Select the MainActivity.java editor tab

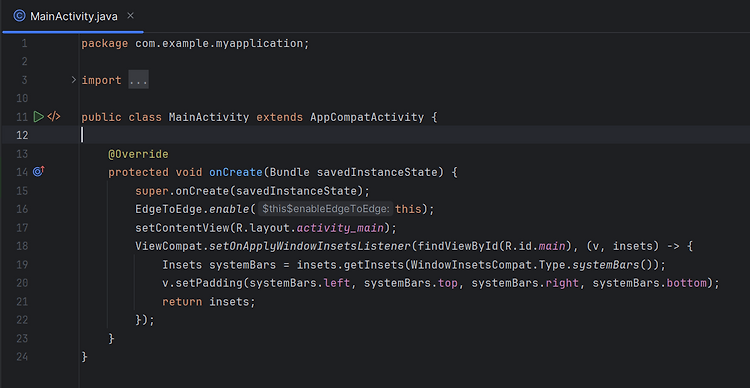pyautogui.click(x=73, y=16)
